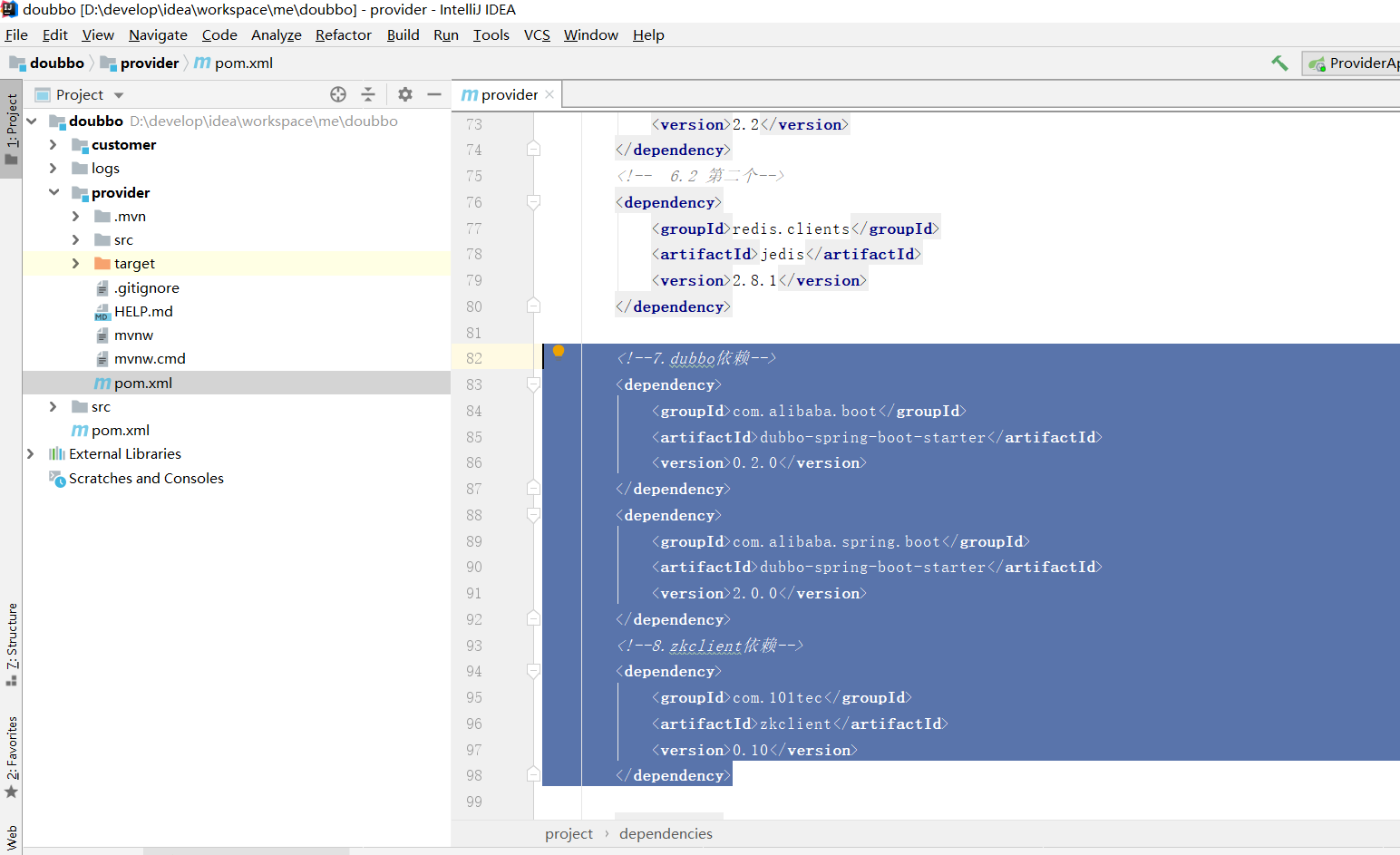Close the provider editor tab
This screenshot has height=855, width=1400.
tap(549, 94)
